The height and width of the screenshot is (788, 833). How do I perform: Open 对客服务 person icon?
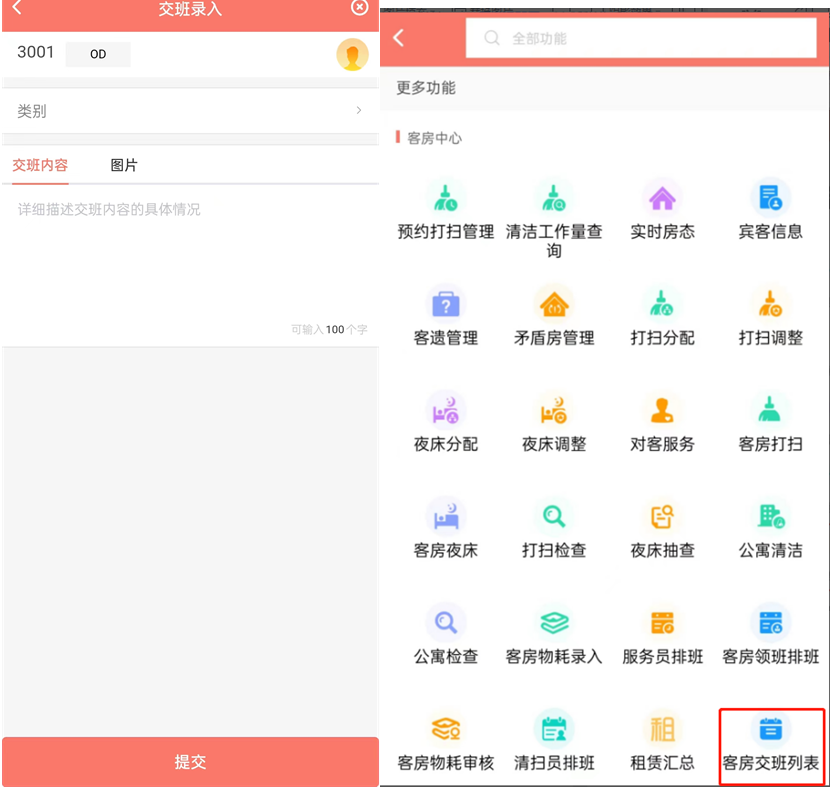click(662, 411)
